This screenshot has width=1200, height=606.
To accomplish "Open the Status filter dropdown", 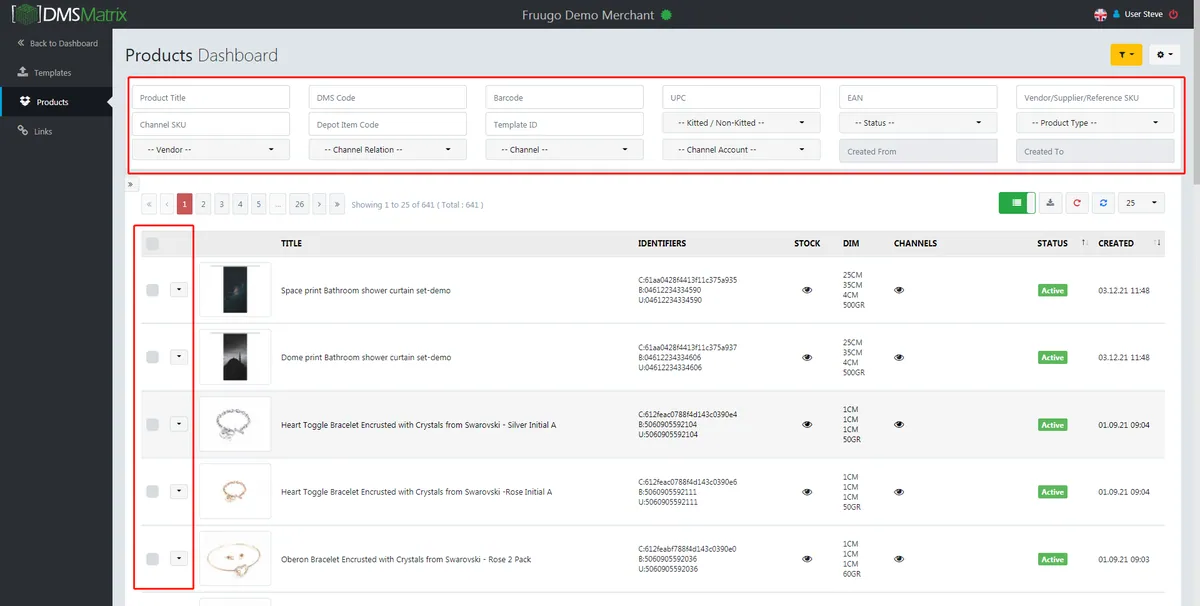I will (x=918, y=123).
